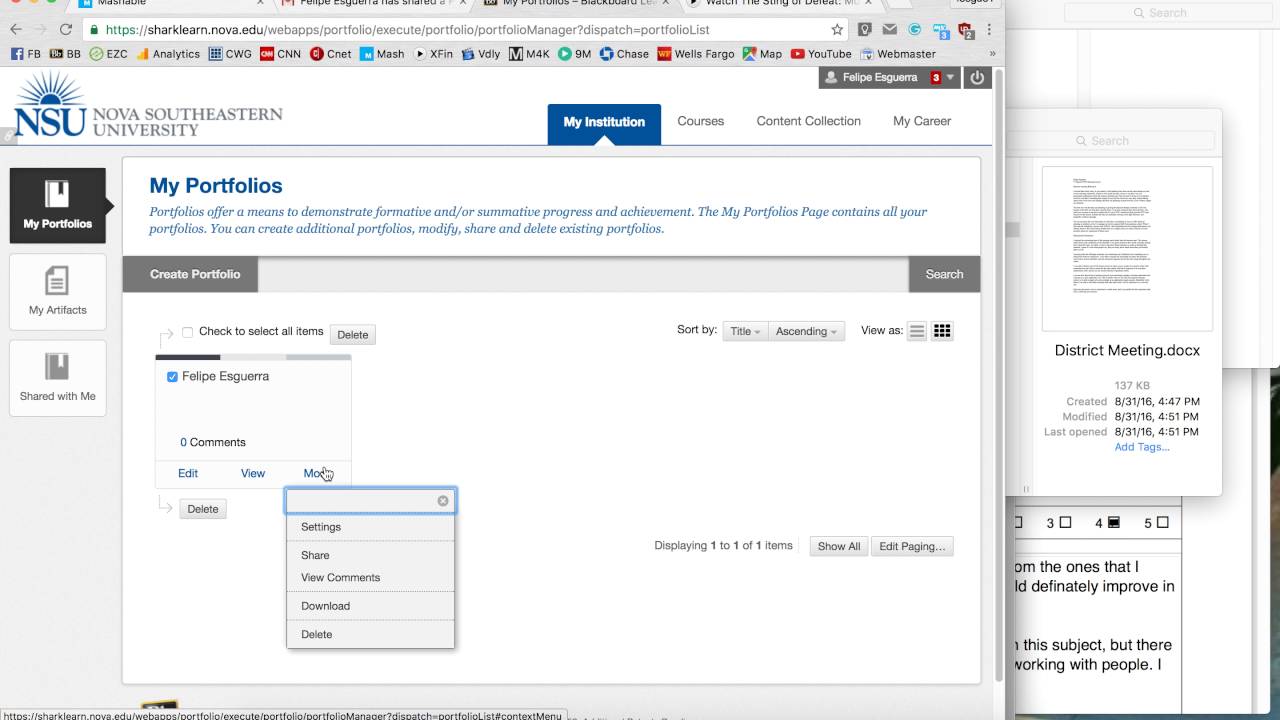The height and width of the screenshot is (720, 1280).
Task: Open the Cnet bookmark
Action: (331, 54)
